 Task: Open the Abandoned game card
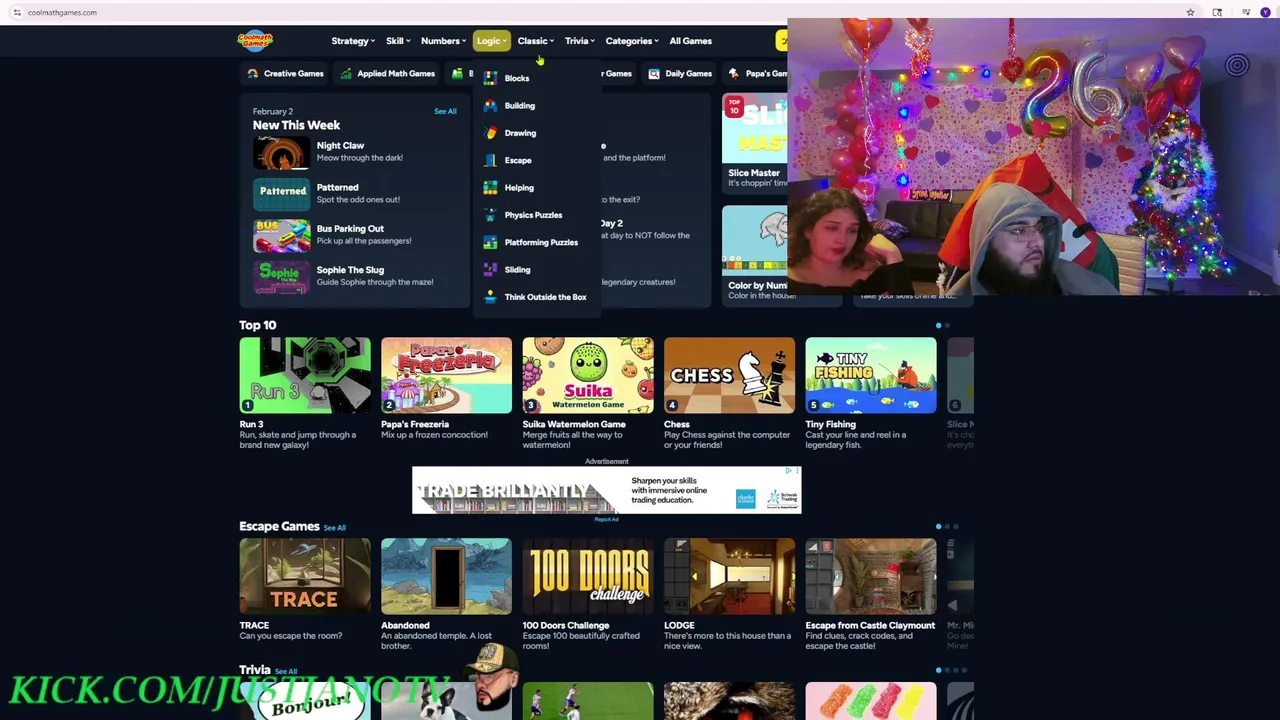click(446, 576)
